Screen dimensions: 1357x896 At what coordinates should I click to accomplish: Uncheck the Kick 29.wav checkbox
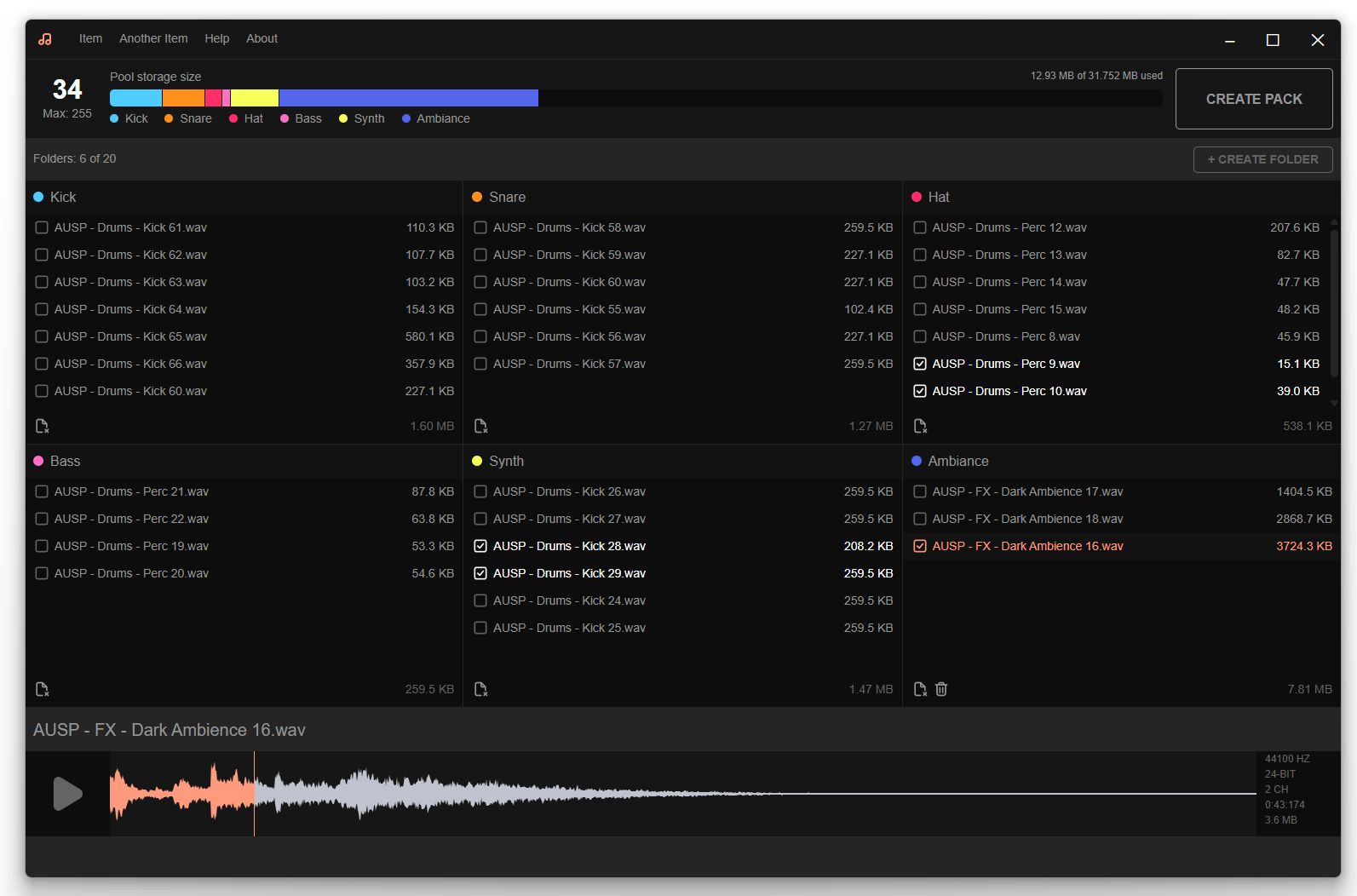[x=480, y=573]
